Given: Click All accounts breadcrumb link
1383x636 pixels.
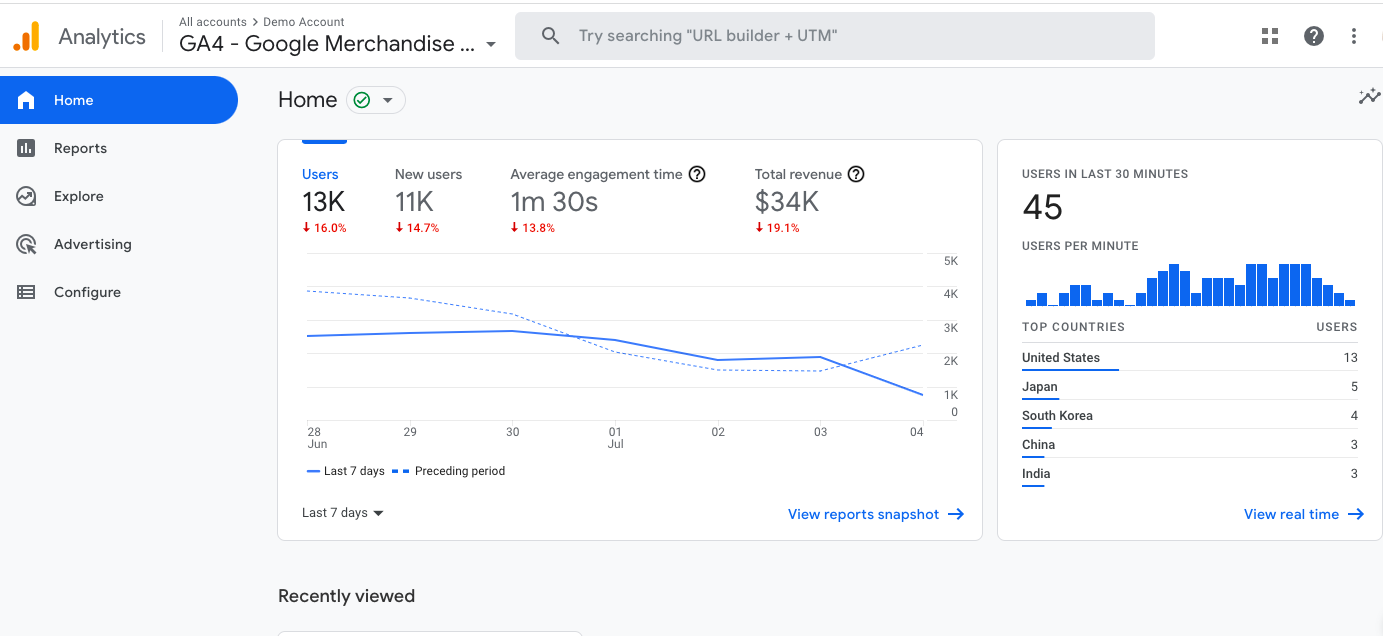Looking at the screenshot, I should [x=212, y=21].
